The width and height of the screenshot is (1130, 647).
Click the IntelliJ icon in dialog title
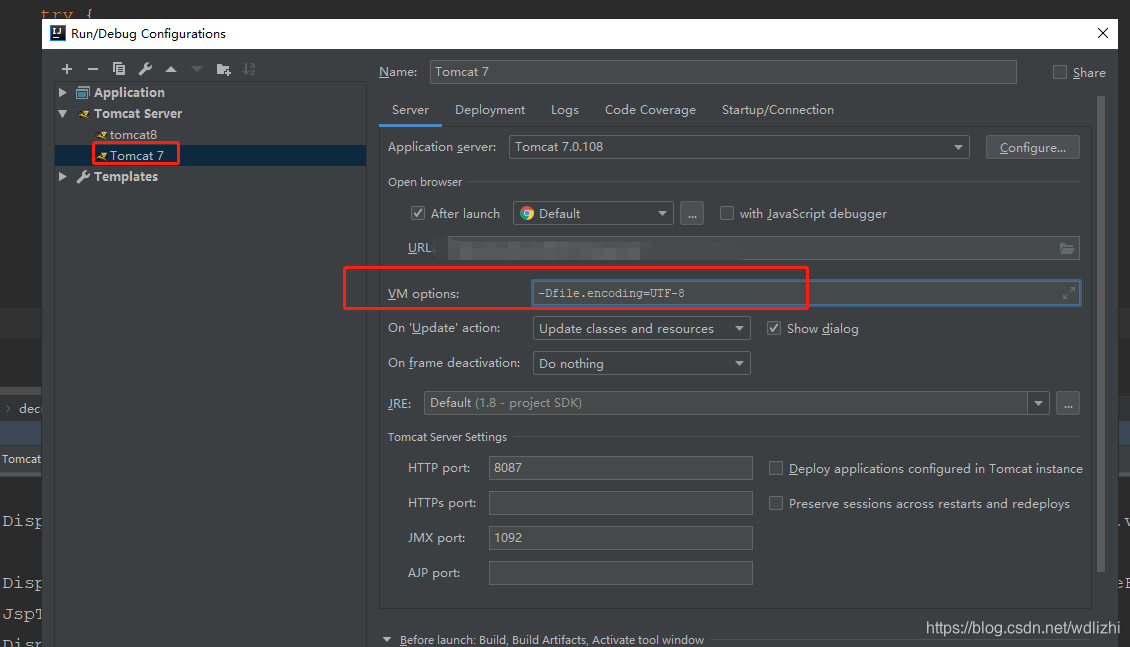tap(58, 33)
